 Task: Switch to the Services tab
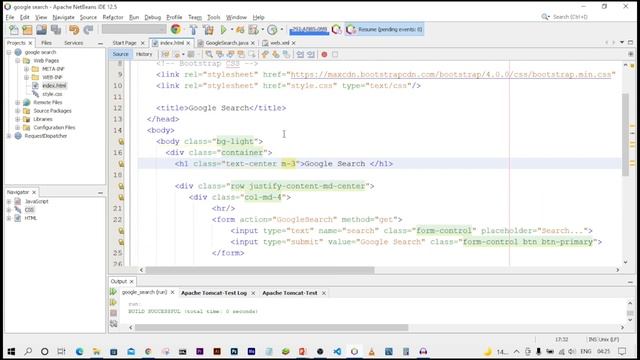click(x=73, y=43)
